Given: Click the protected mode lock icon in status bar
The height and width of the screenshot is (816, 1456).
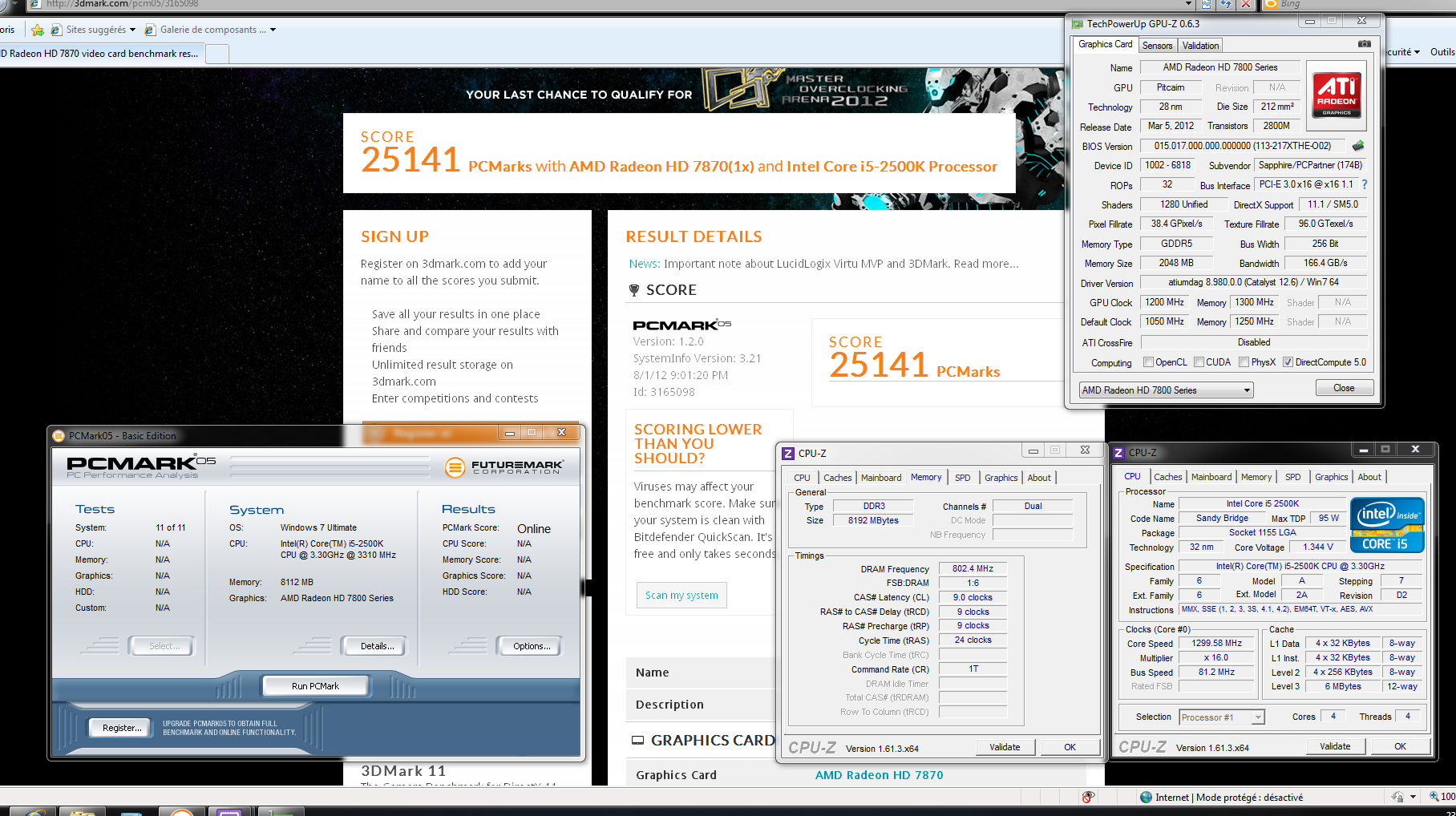Looking at the screenshot, I should pyautogui.click(x=1397, y=797).
